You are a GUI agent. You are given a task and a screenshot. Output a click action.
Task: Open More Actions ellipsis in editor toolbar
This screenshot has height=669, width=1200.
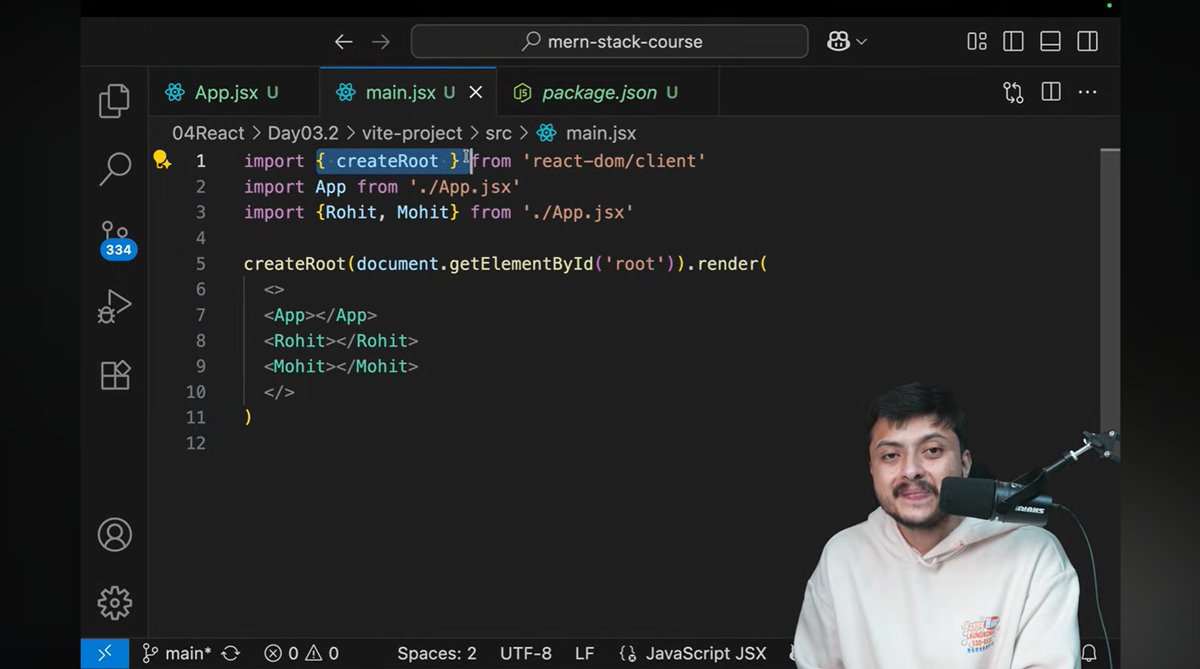(x=1088, y=93)
